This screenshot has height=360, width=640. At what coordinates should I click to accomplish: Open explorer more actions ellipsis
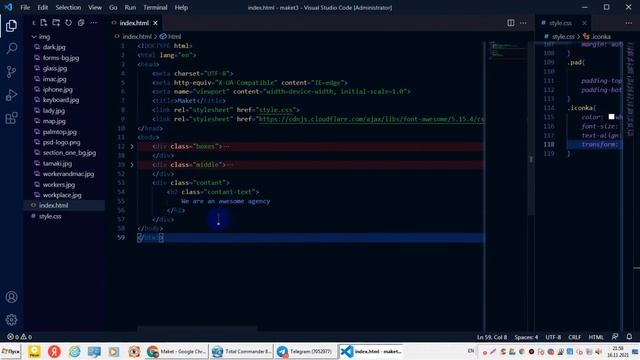pyautogui.click(x=93, y=23)
